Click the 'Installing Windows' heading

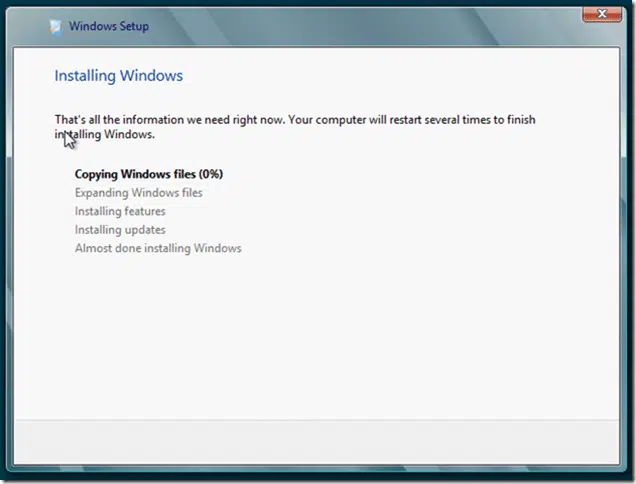(118, 76)
